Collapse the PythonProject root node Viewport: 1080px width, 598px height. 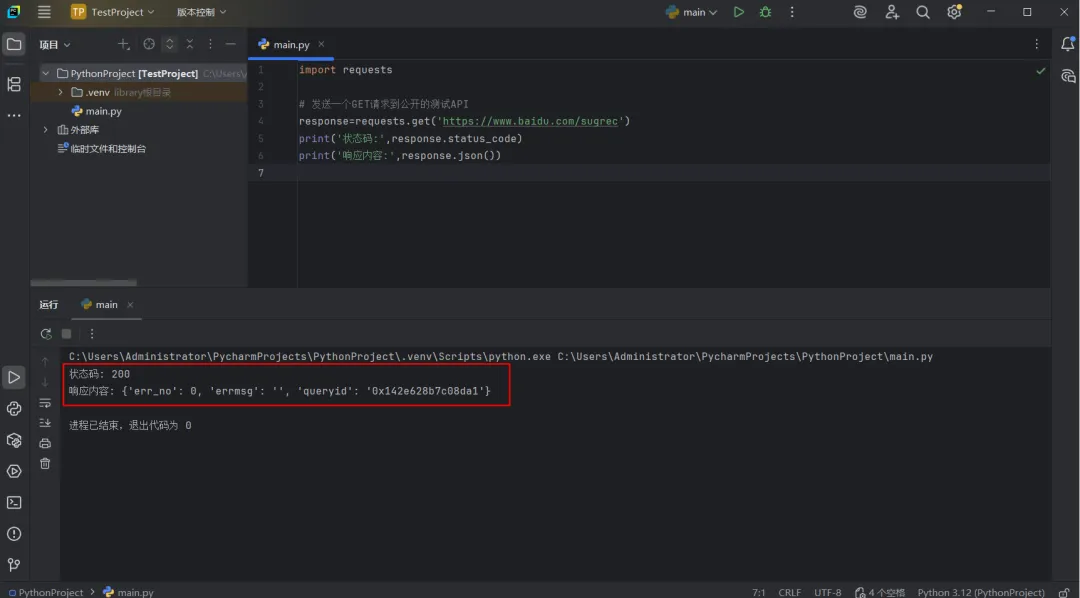(x=45, y=73)
